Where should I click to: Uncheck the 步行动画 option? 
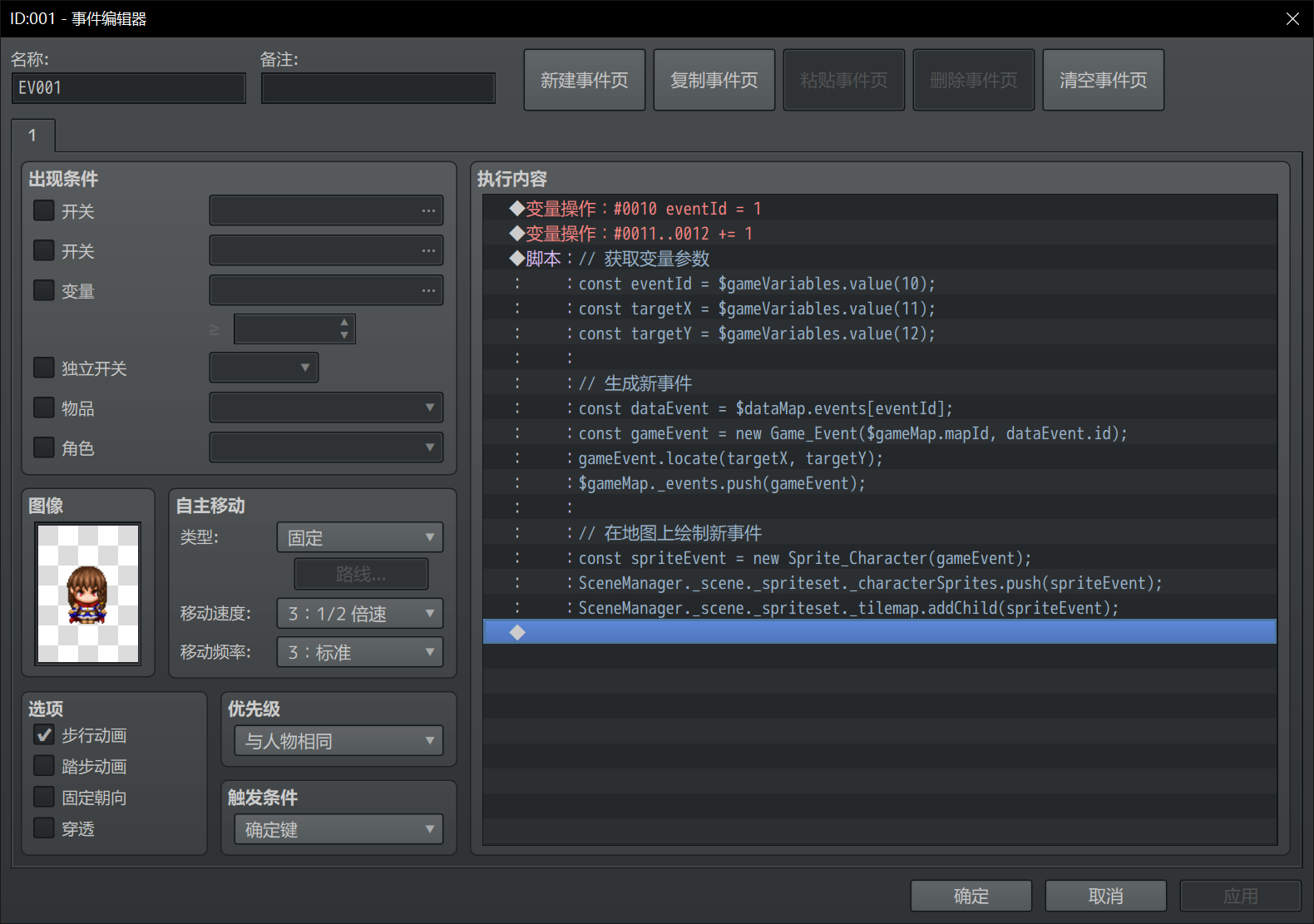tap(43, 735)
